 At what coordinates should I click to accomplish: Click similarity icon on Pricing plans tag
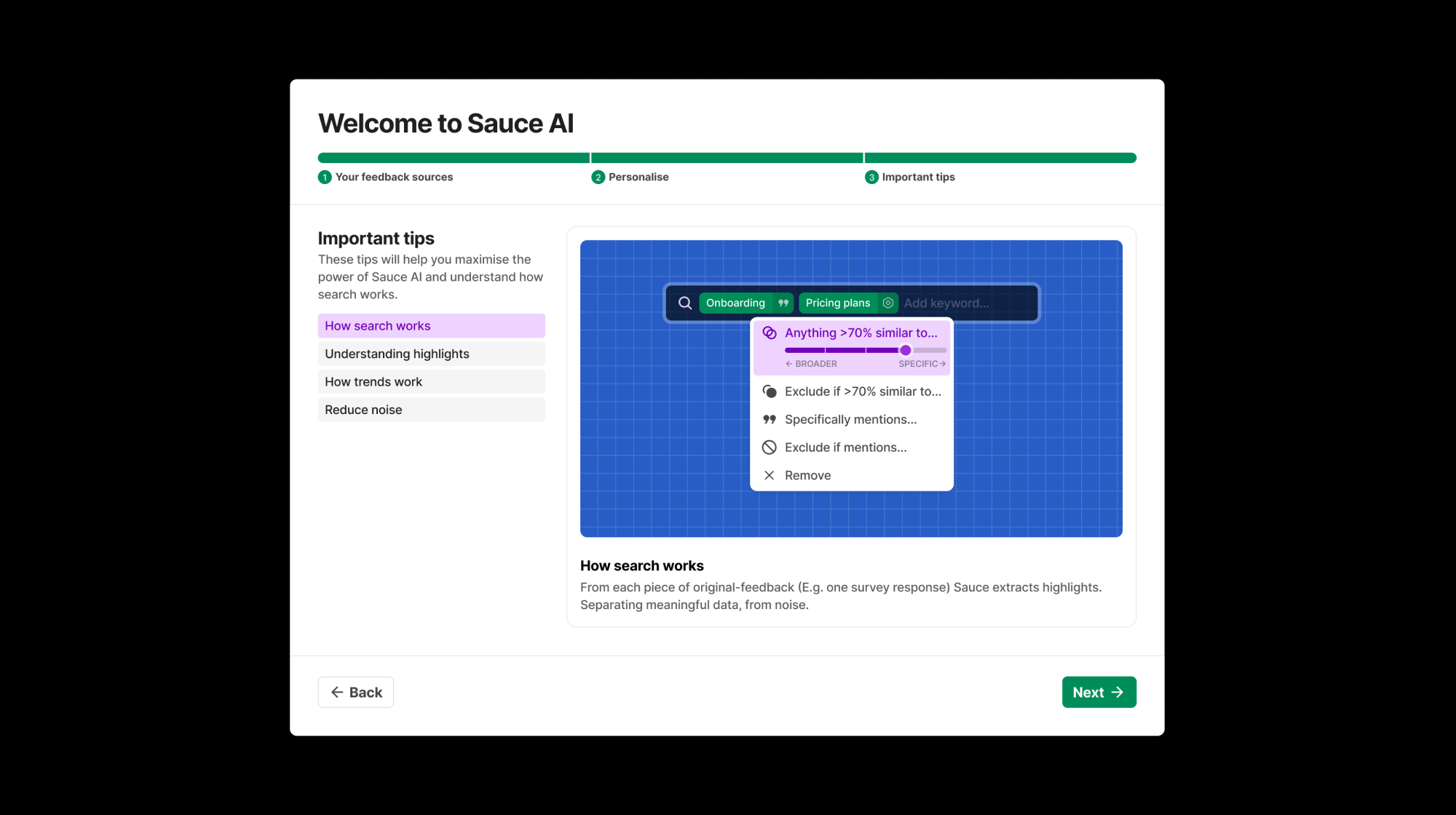(x=887, y=303)
